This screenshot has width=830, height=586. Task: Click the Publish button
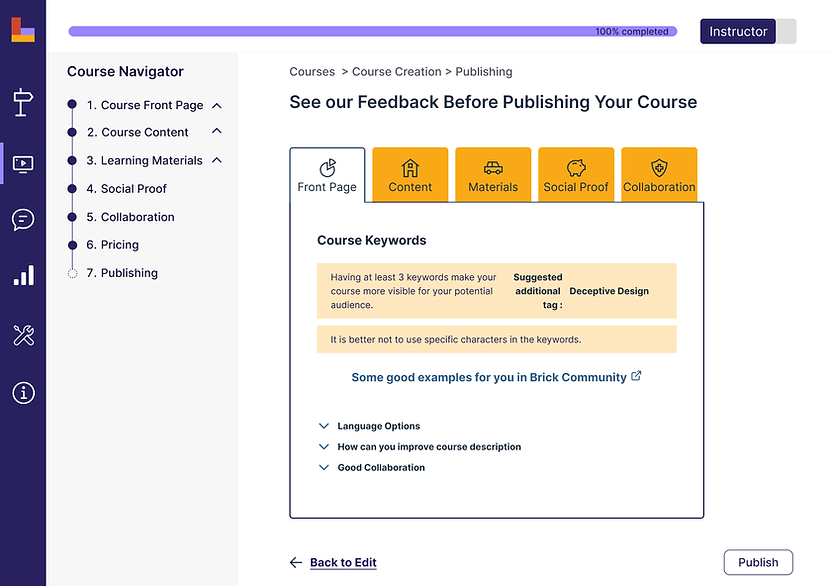point(758,562)
